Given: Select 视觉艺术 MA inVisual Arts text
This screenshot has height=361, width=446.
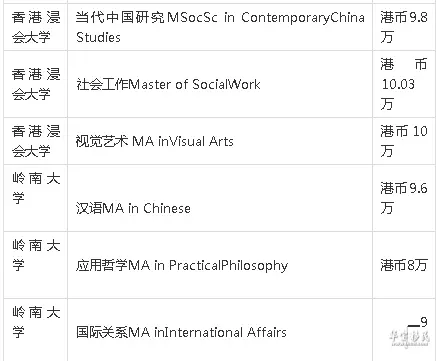Looking at the screenshot, I should 154,141.
